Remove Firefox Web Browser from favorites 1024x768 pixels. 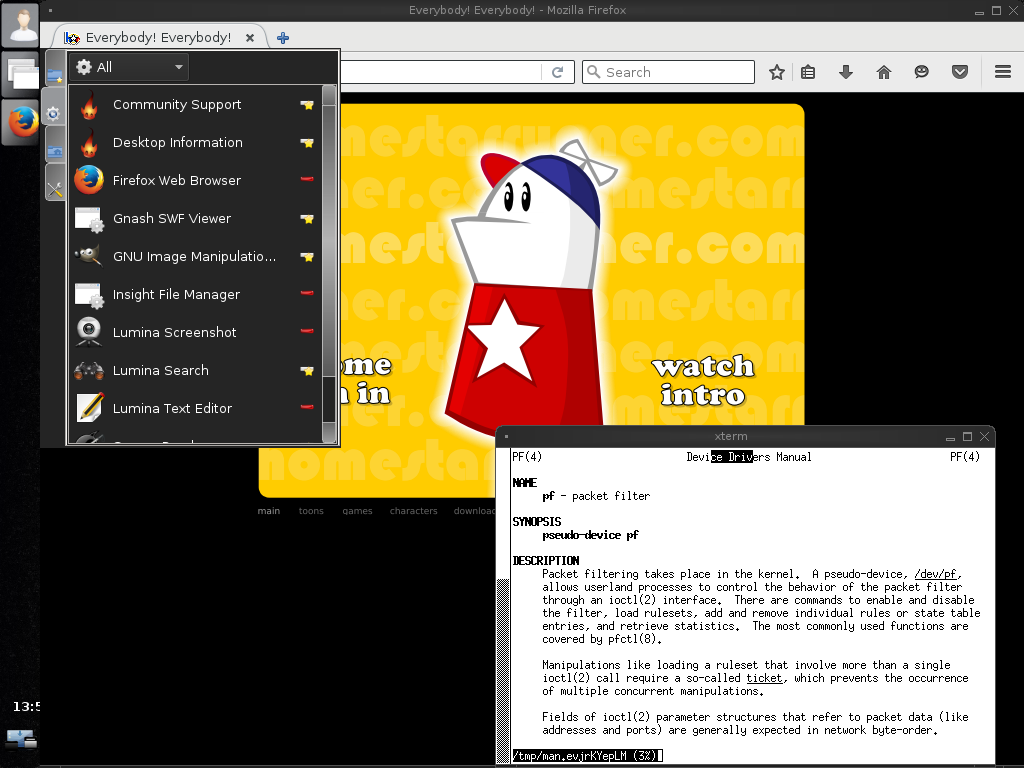pyautogui.click(x=307, y=179)
